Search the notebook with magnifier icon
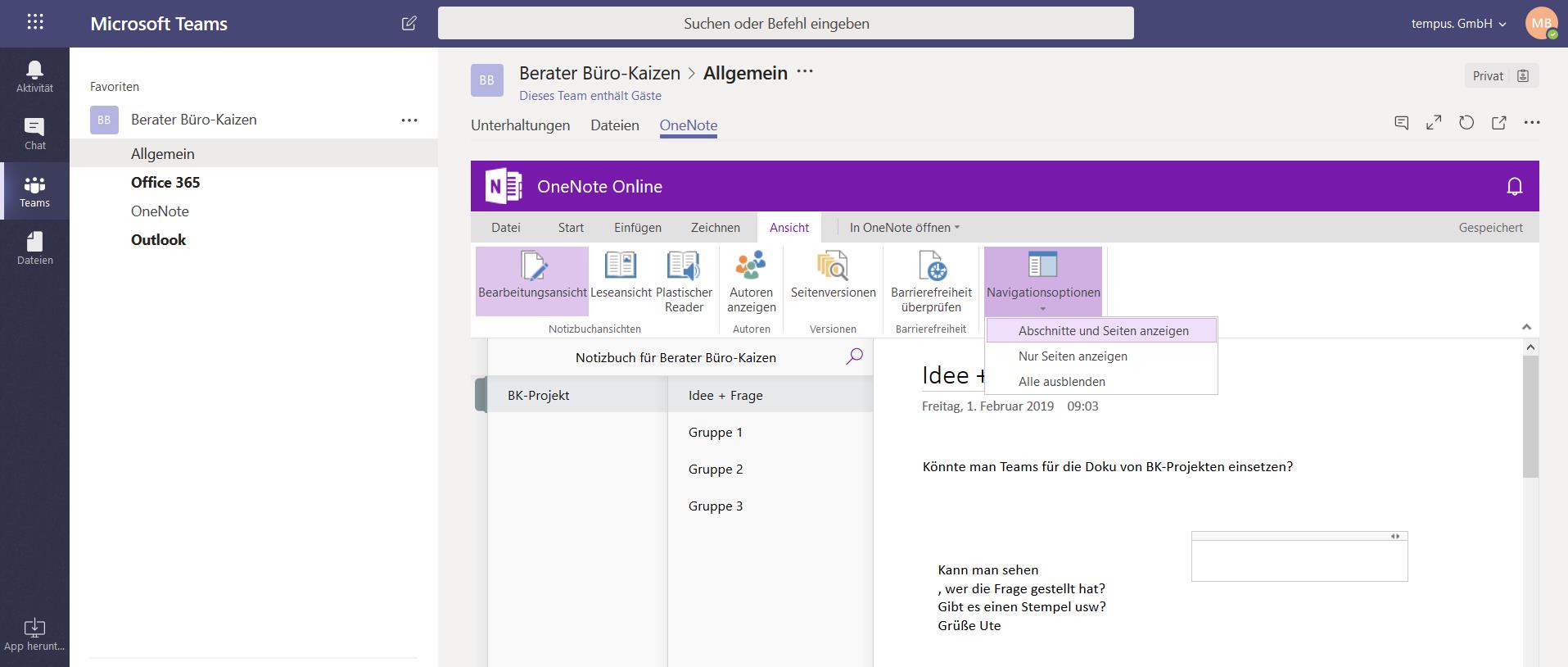The image size is (1568, 667). [854, 356]
